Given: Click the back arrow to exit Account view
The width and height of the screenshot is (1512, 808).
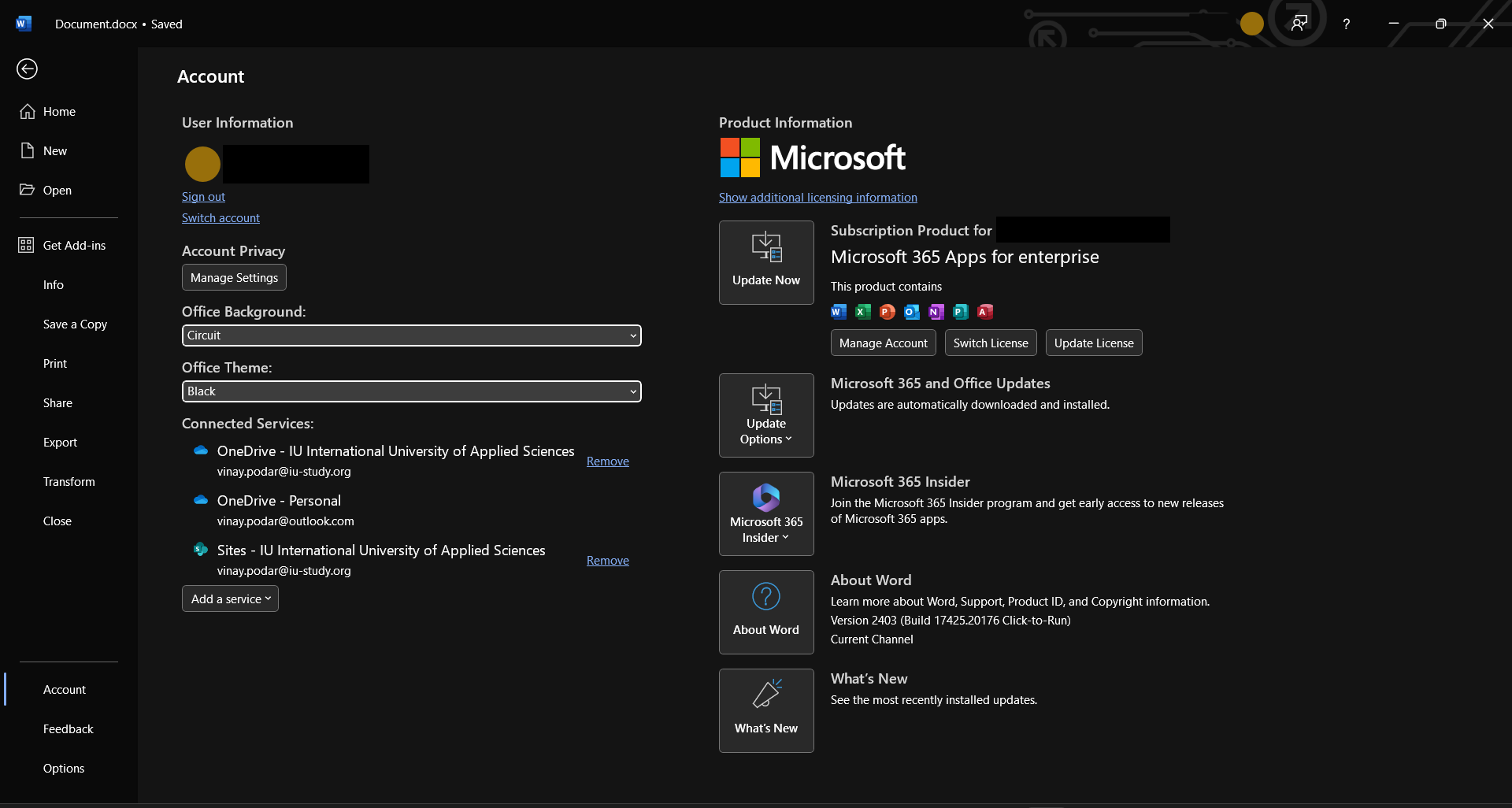Looking at the screenshot, I should point(27,69).
